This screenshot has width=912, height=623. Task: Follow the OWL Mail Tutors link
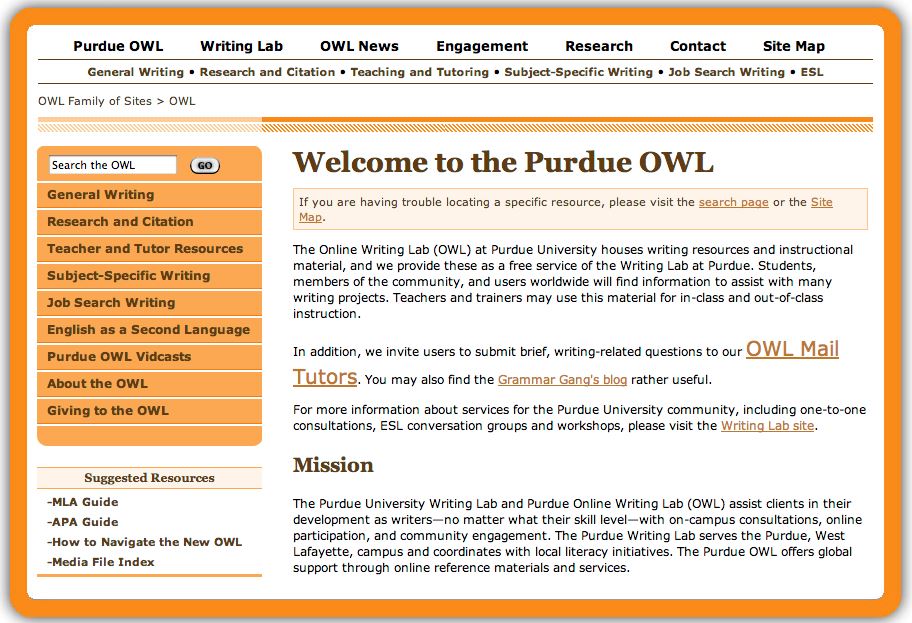click(x=791, y=350)
